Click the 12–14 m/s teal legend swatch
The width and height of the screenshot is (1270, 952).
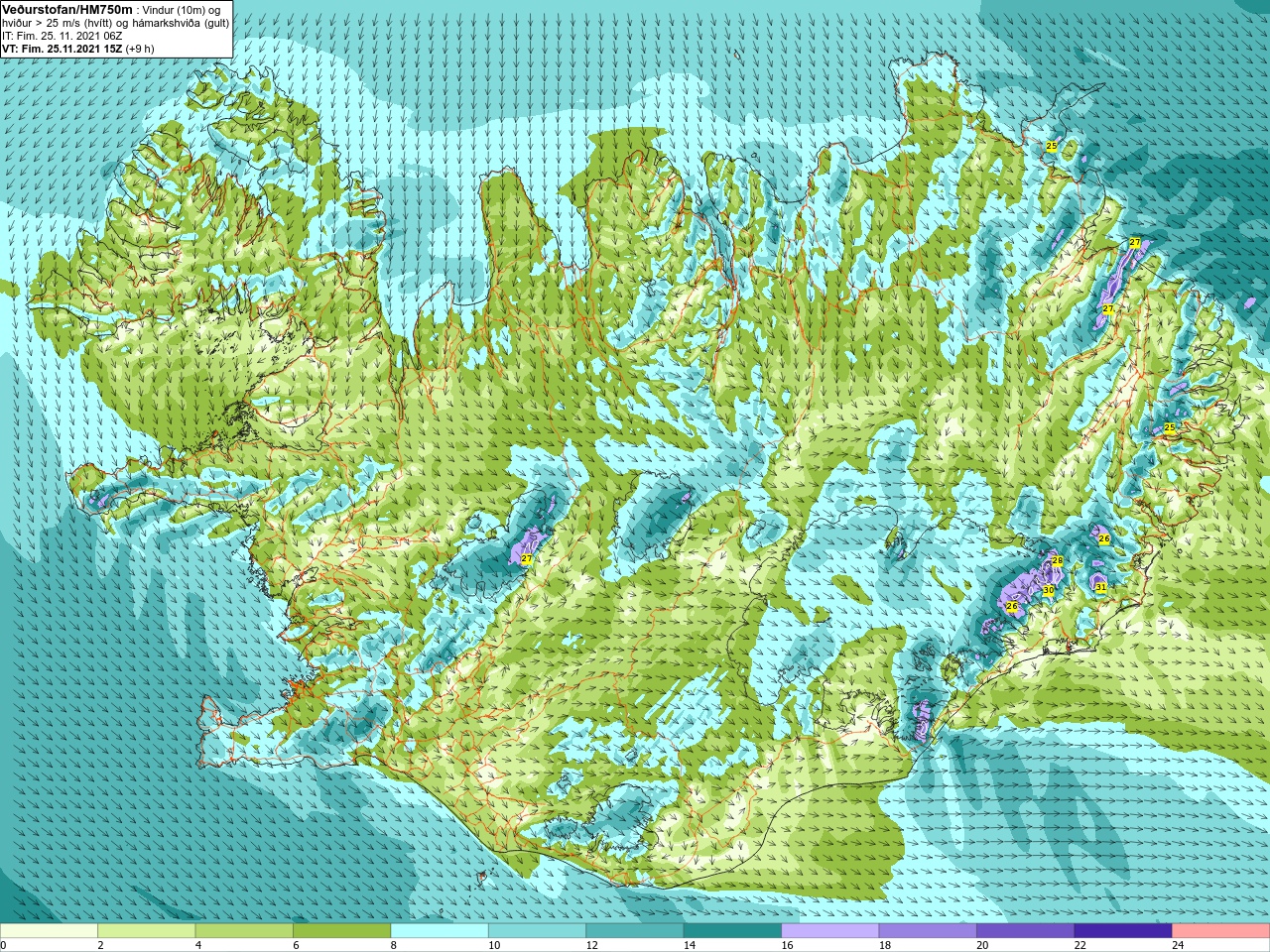point(635,931)
